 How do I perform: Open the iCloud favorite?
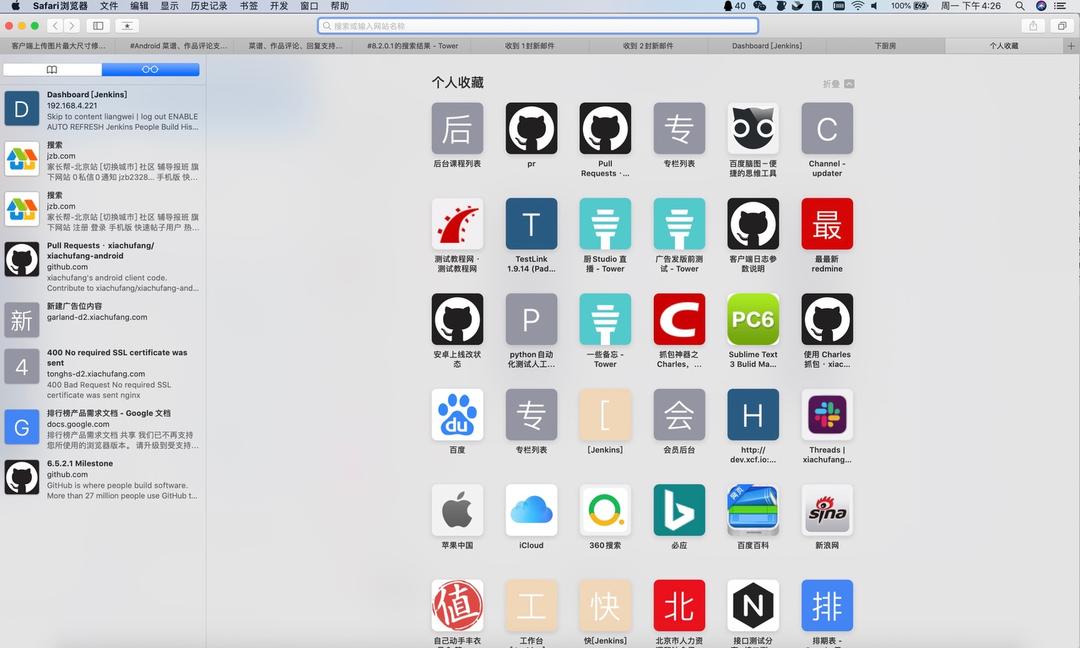tap(531, 511)
